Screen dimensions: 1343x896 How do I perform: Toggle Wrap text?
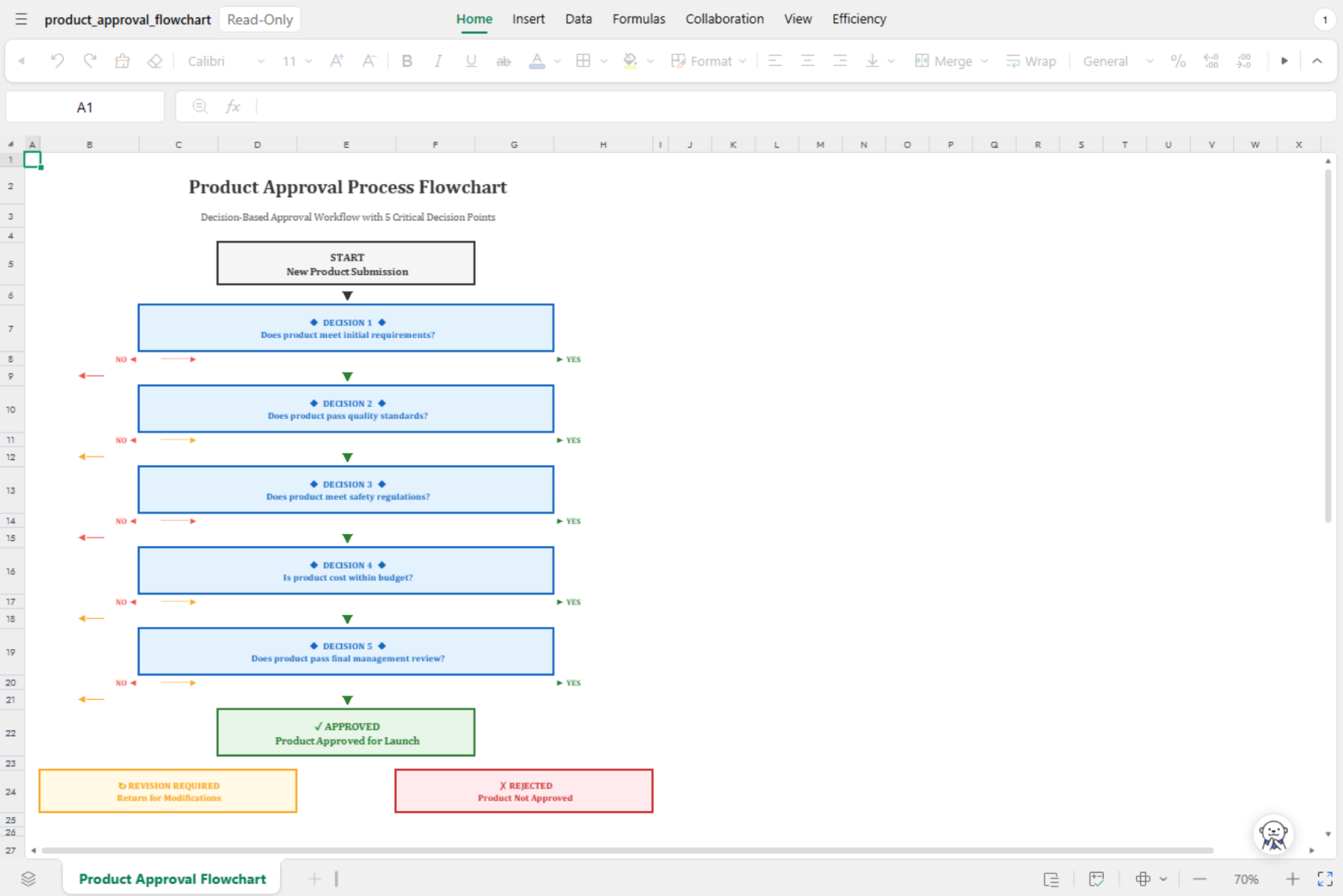pos(1031,61)
